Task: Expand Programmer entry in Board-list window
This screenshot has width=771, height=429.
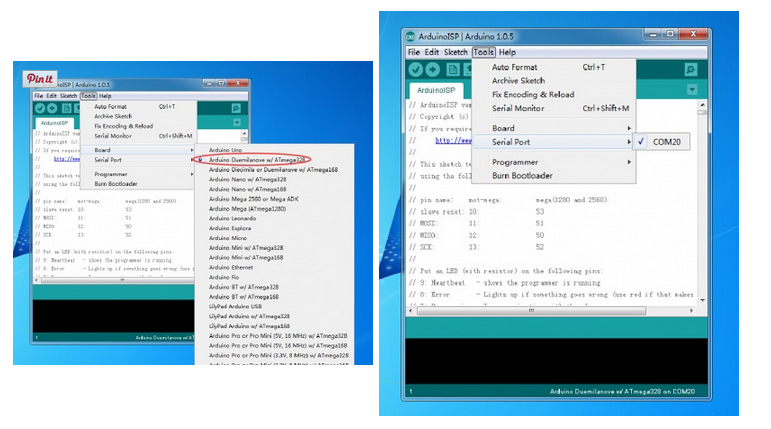Action: pos(138,174)
